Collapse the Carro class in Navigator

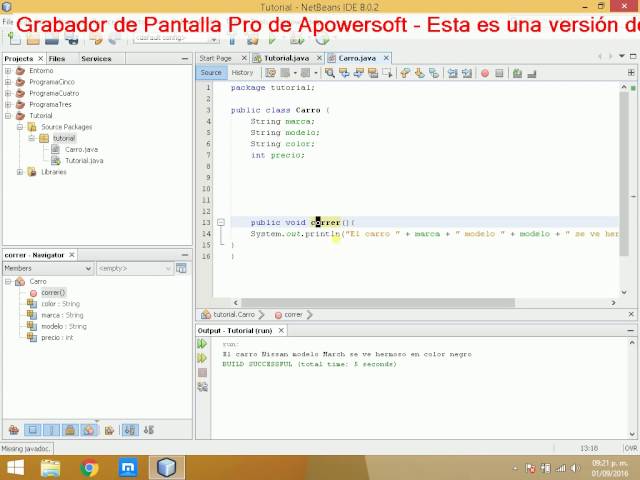(8, 282)
